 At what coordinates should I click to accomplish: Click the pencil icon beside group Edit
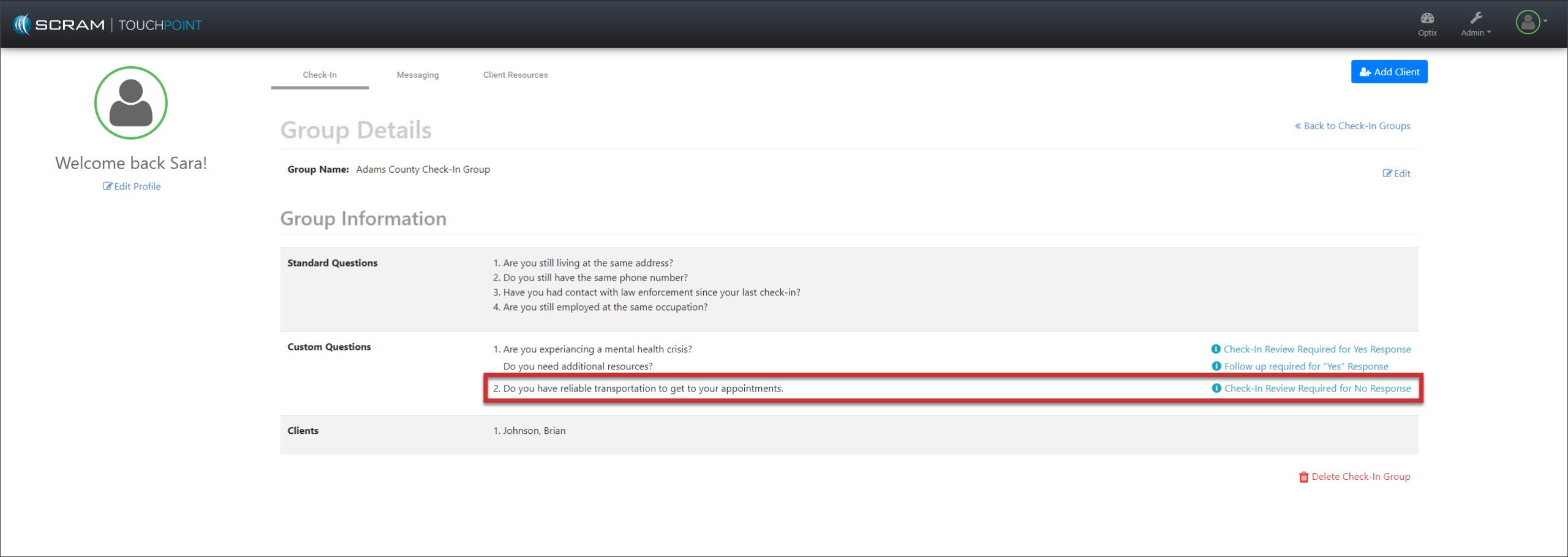click(1387, 173)
